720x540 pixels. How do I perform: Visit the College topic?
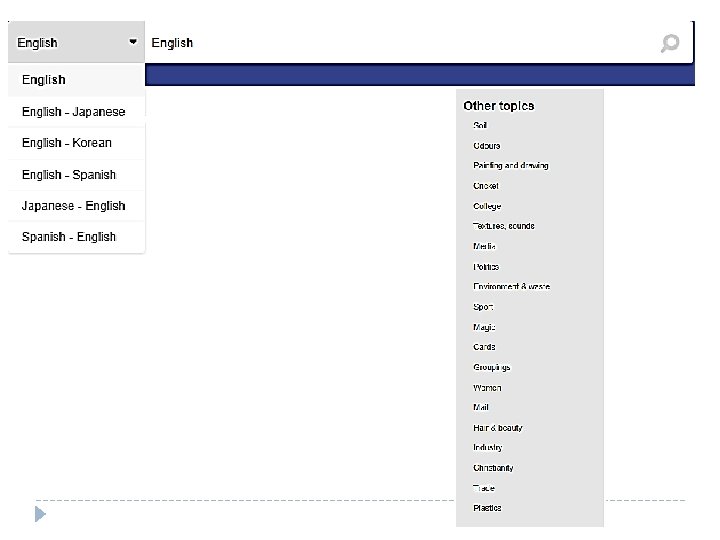[487, 206]
